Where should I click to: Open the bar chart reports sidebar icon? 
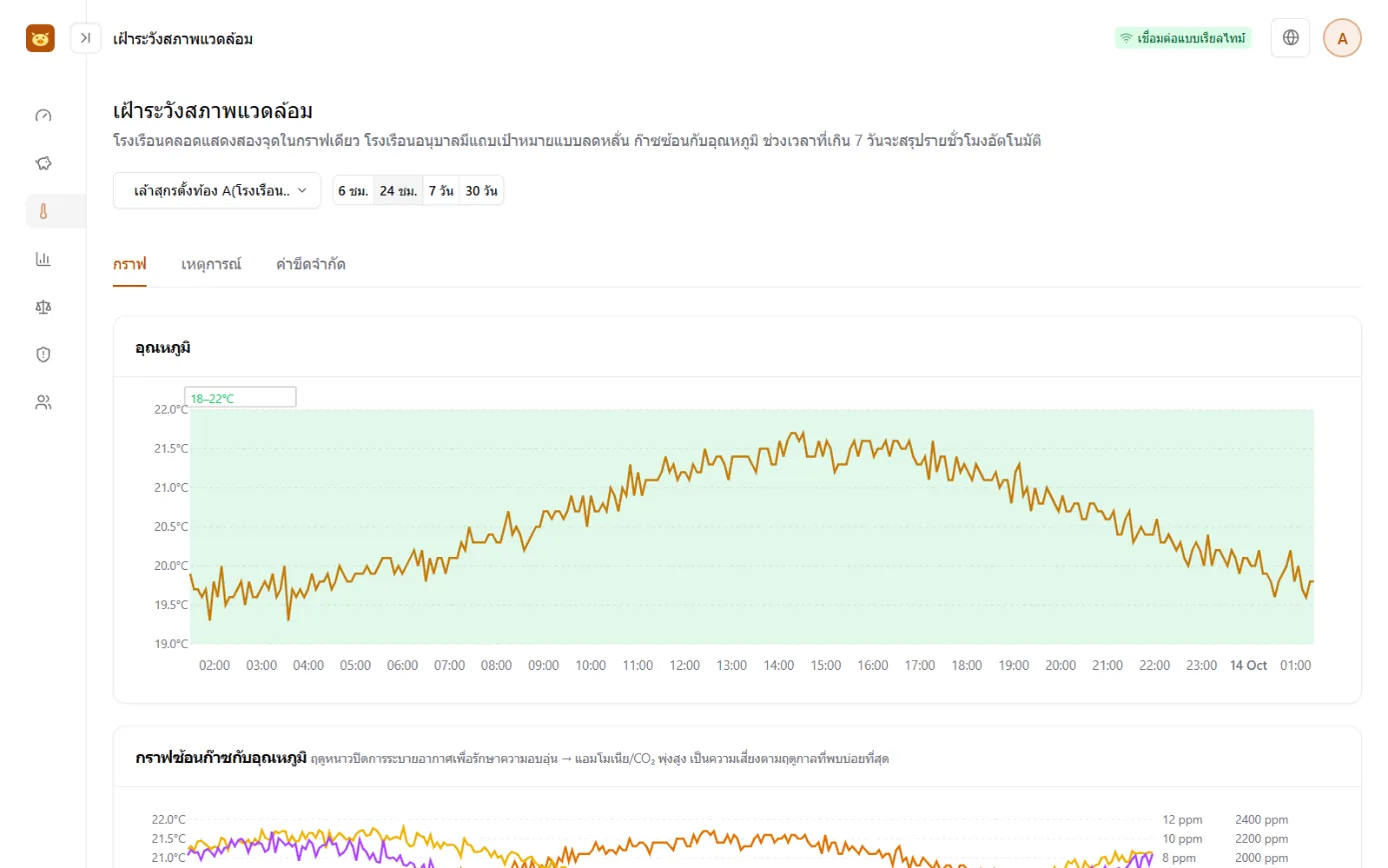pyautogui.click(x=43, y=259)
